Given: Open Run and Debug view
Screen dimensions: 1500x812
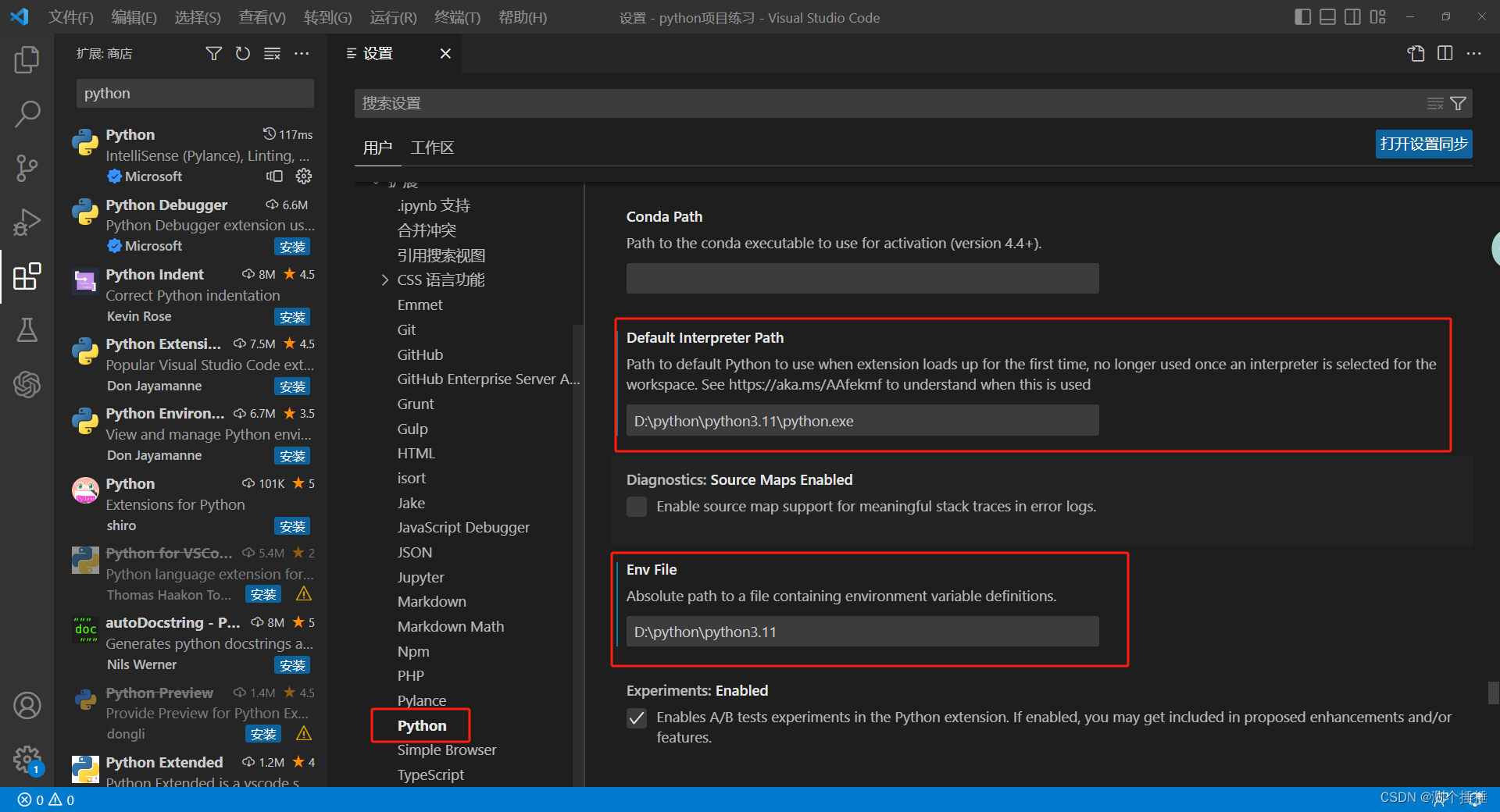Looking at the screenshot, I should pos(27,222).
